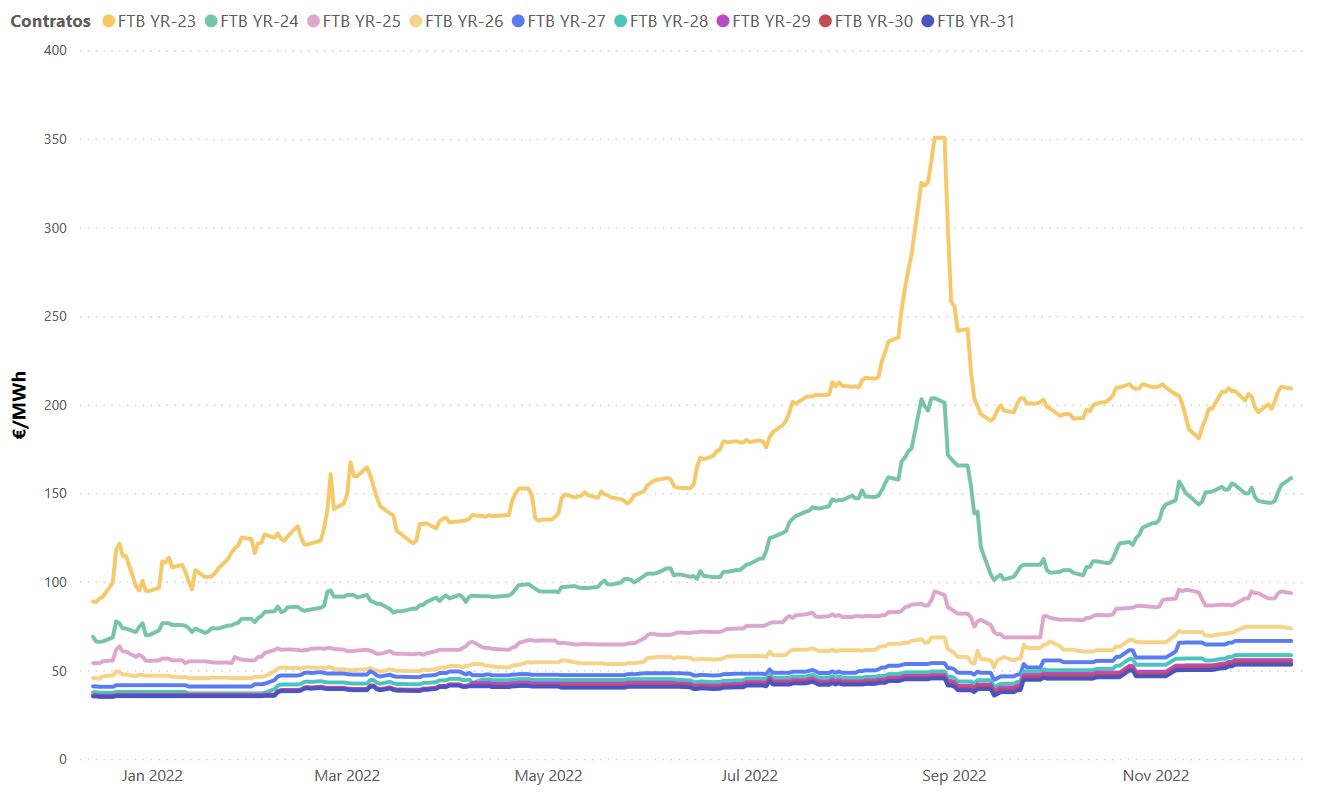Toggle the FTB YR-27 legend label

pos(566,21)
